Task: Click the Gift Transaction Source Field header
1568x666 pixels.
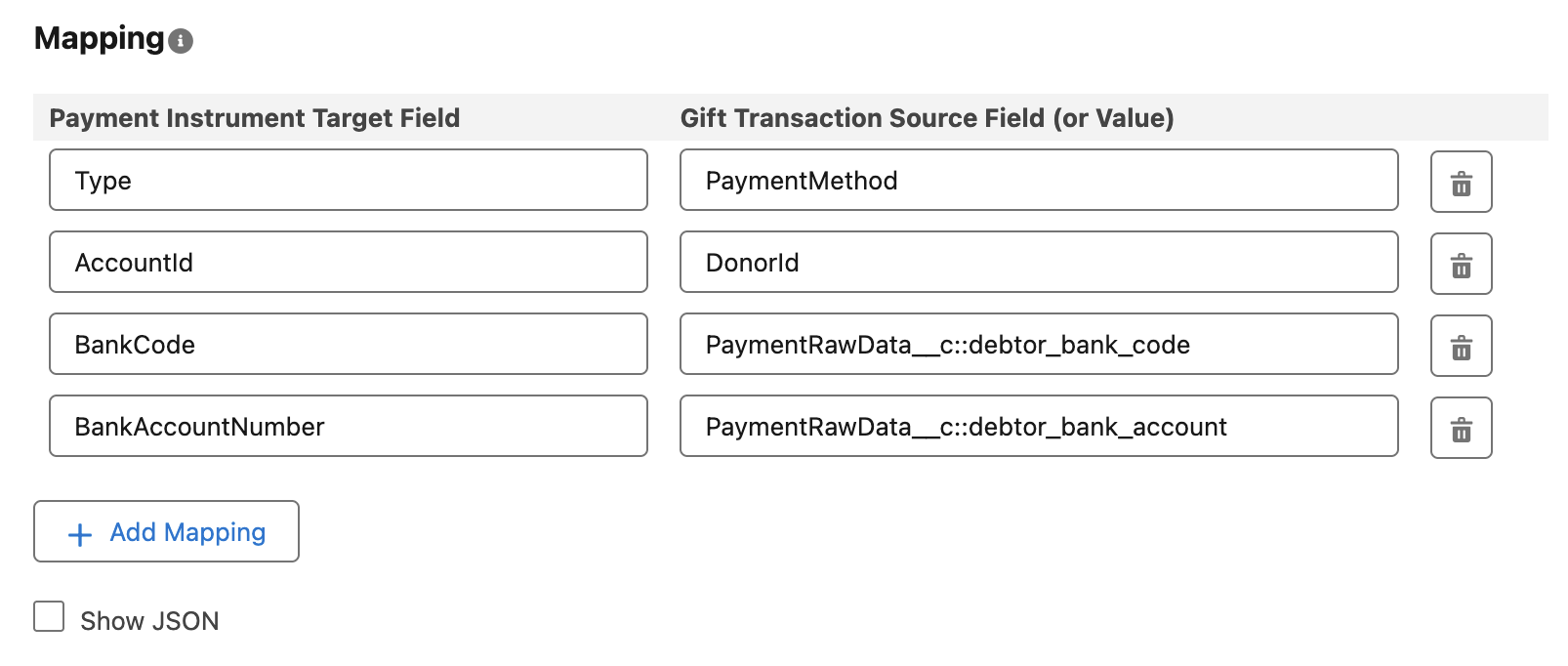Action: [927, 118]
